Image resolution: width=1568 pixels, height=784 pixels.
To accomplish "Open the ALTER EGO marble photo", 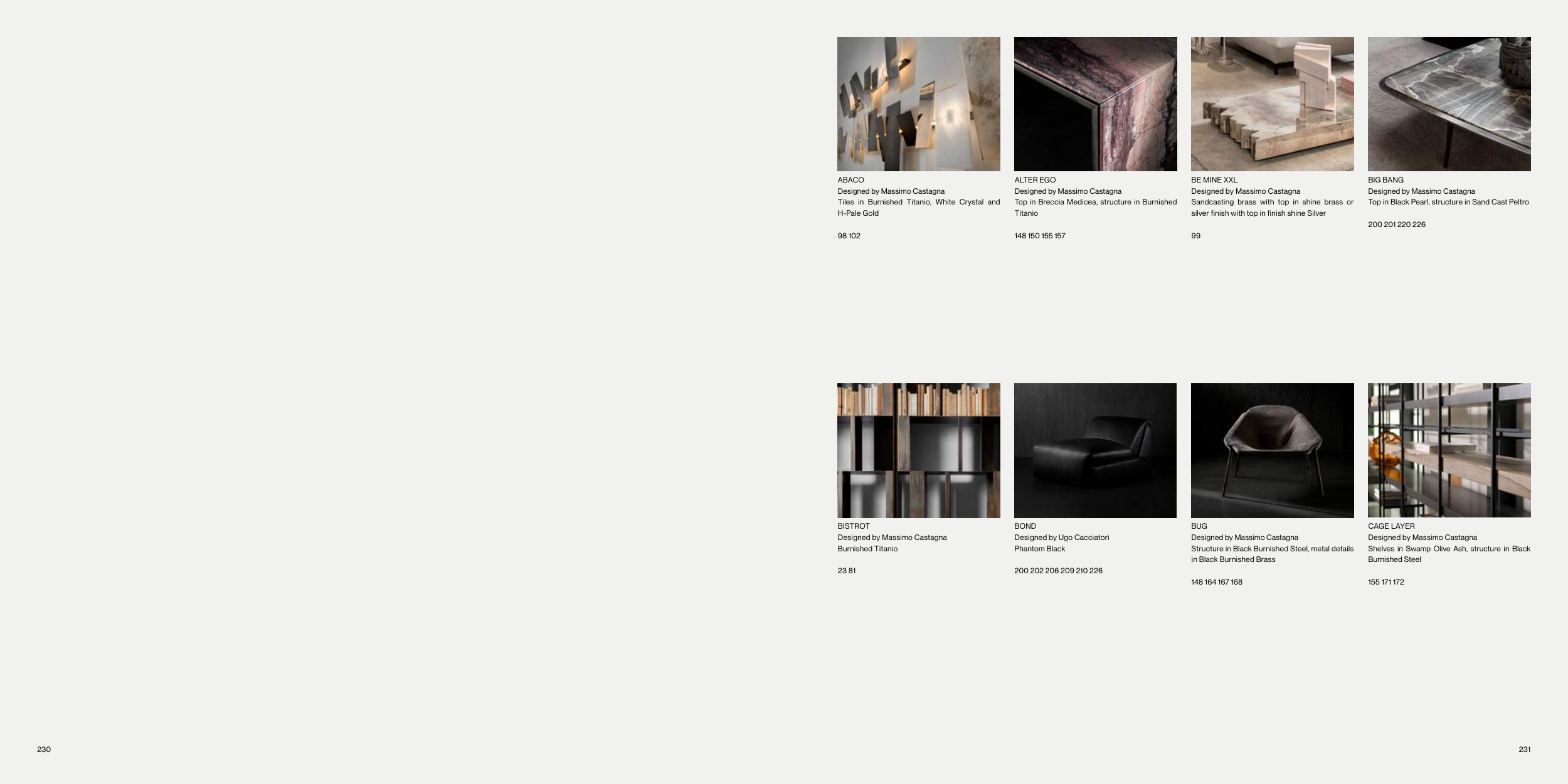I will (x=1095, y=104).
